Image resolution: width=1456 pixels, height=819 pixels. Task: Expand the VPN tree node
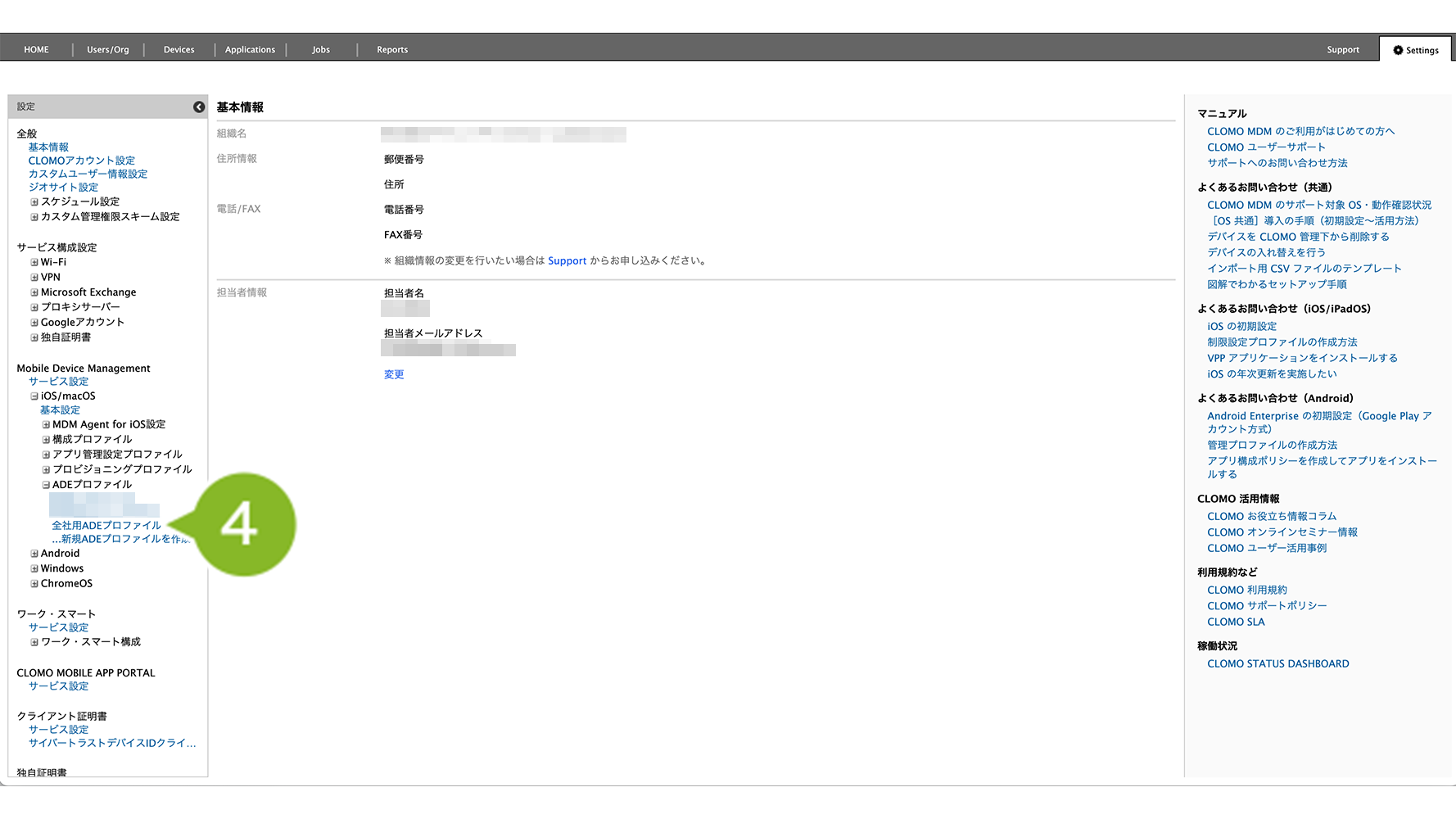click(x=34, y=278)
